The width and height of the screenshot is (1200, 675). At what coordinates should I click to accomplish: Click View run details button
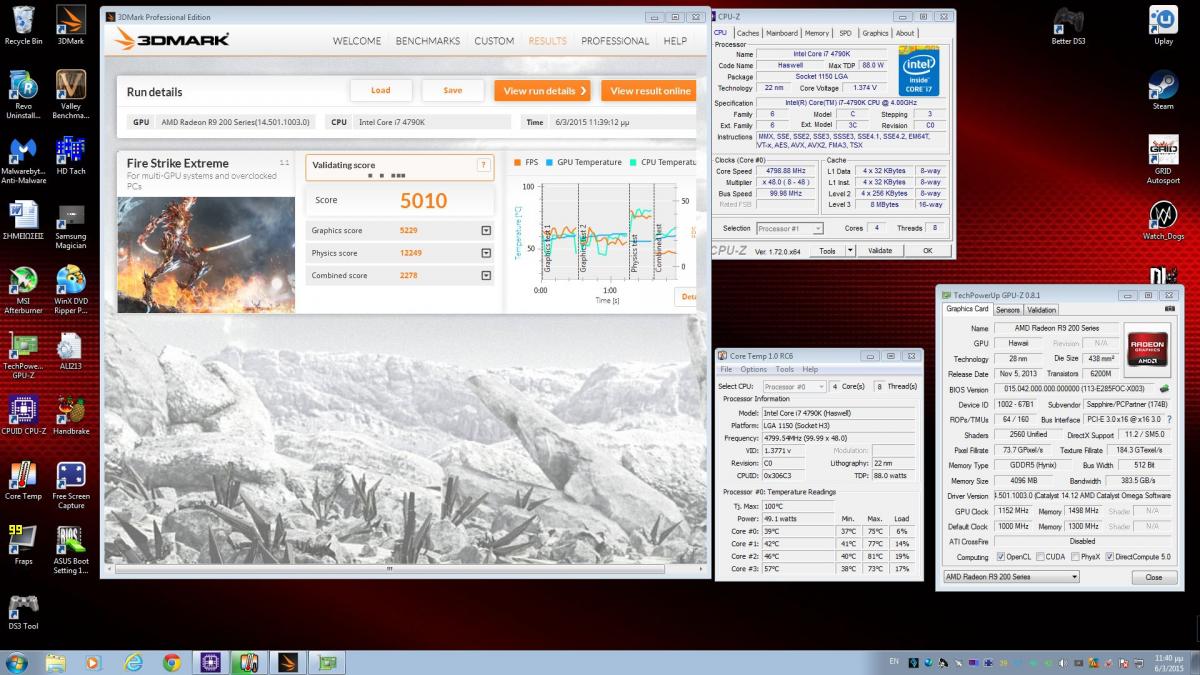pos(542,90)
